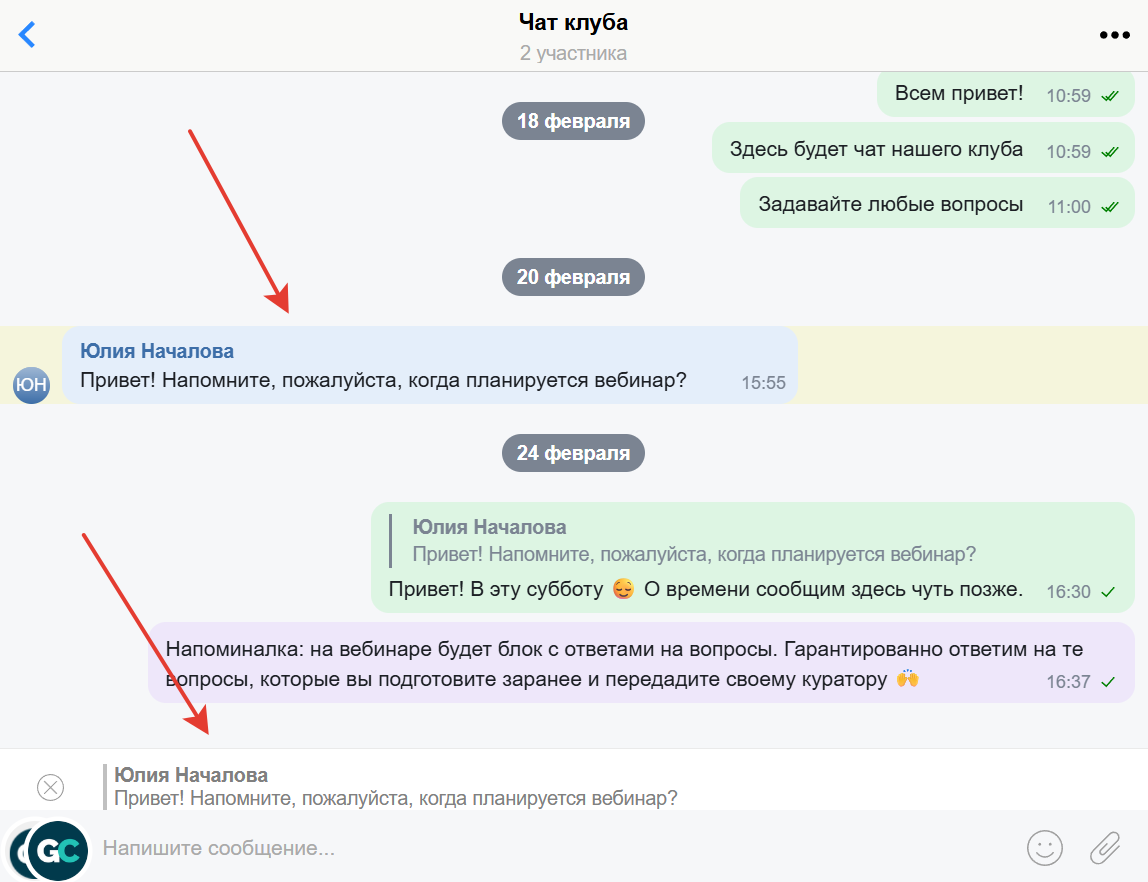The height and width of the screenshot is (882, 1148).
Task: Click the '20 февраля' date badge
Action: click(x=573, y=277)
